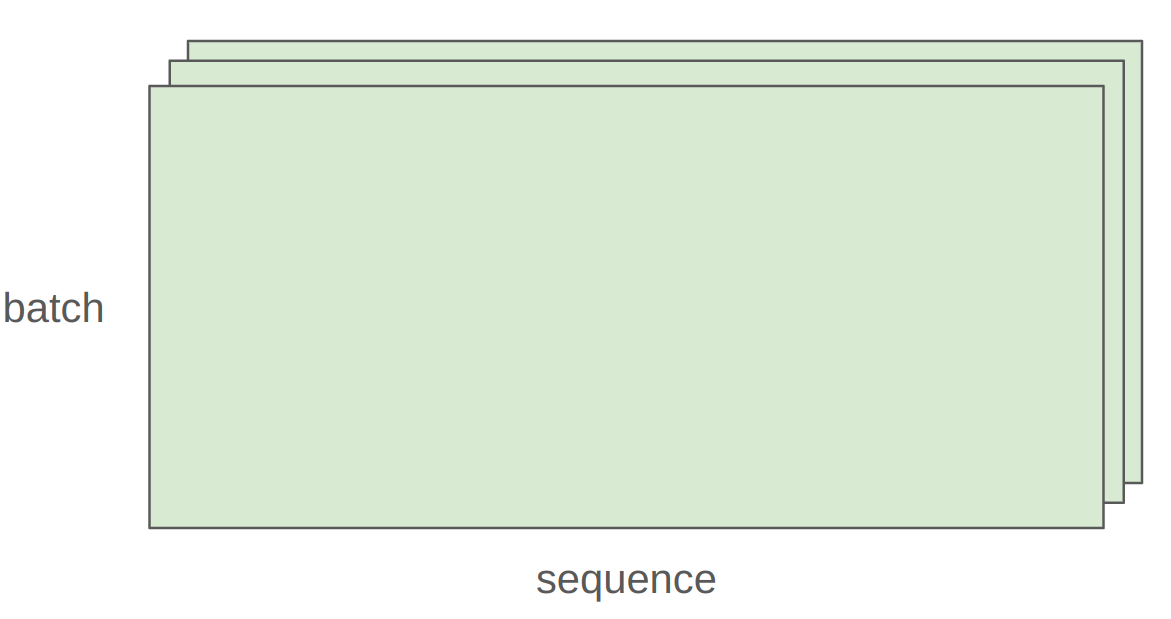Click the rearmost rectangle's top-right corner
Image resolution: width=1171 pixels, height=619 pixels.
coord(1141,41)
